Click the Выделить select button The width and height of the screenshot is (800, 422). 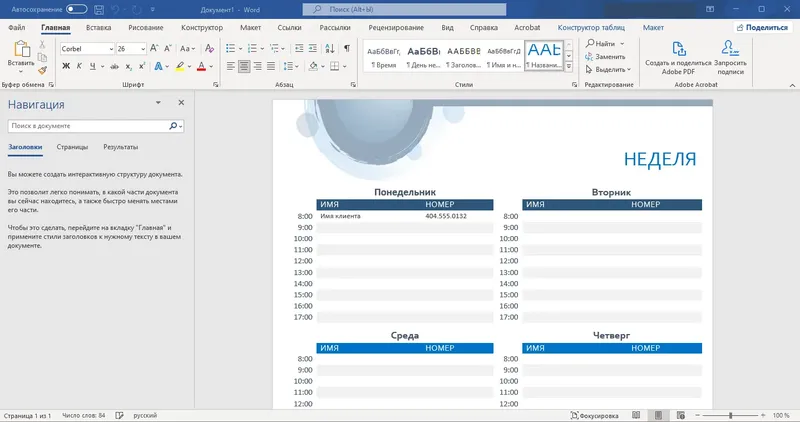click(x=608, y=69)
